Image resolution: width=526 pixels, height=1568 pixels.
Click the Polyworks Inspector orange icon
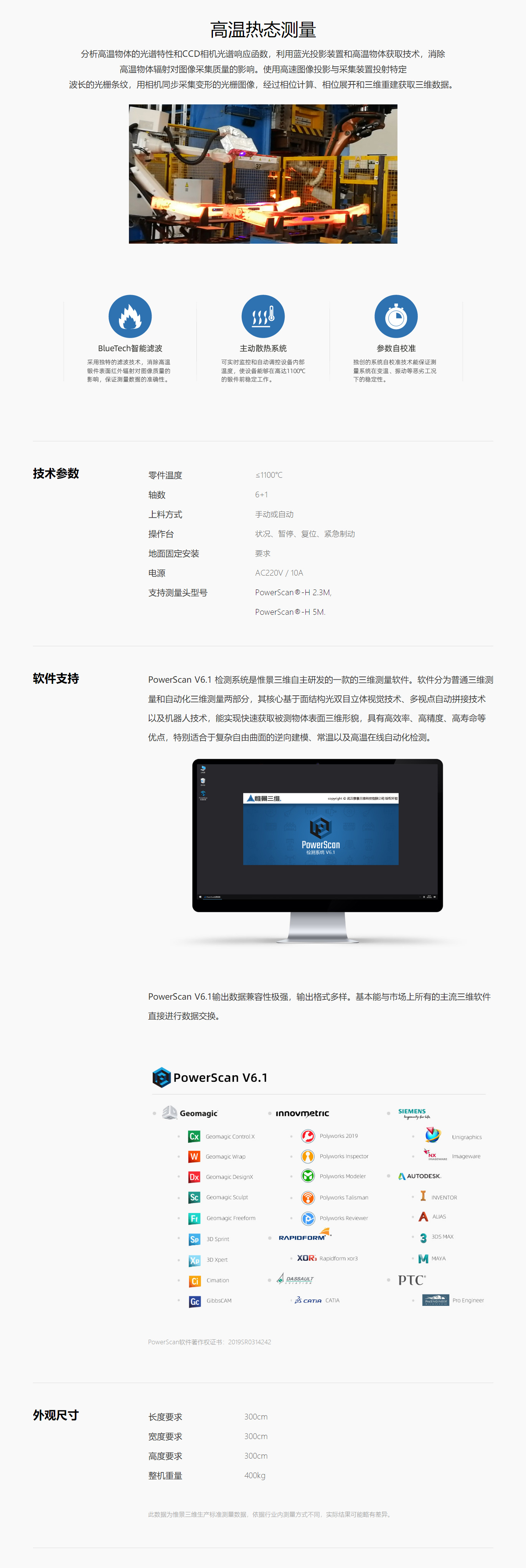click(308, 1157)
